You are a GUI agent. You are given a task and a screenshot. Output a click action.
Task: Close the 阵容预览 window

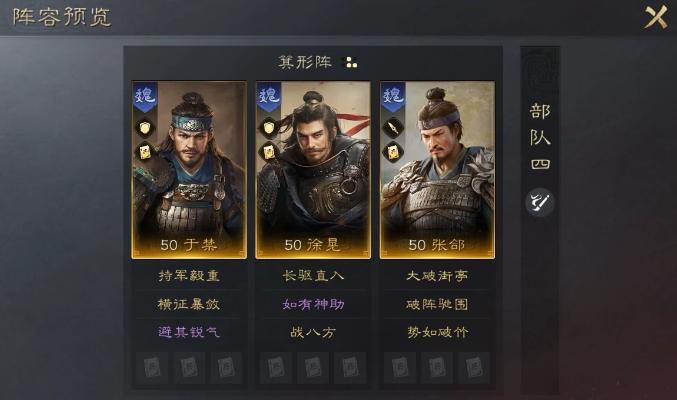tap(656, 17)
